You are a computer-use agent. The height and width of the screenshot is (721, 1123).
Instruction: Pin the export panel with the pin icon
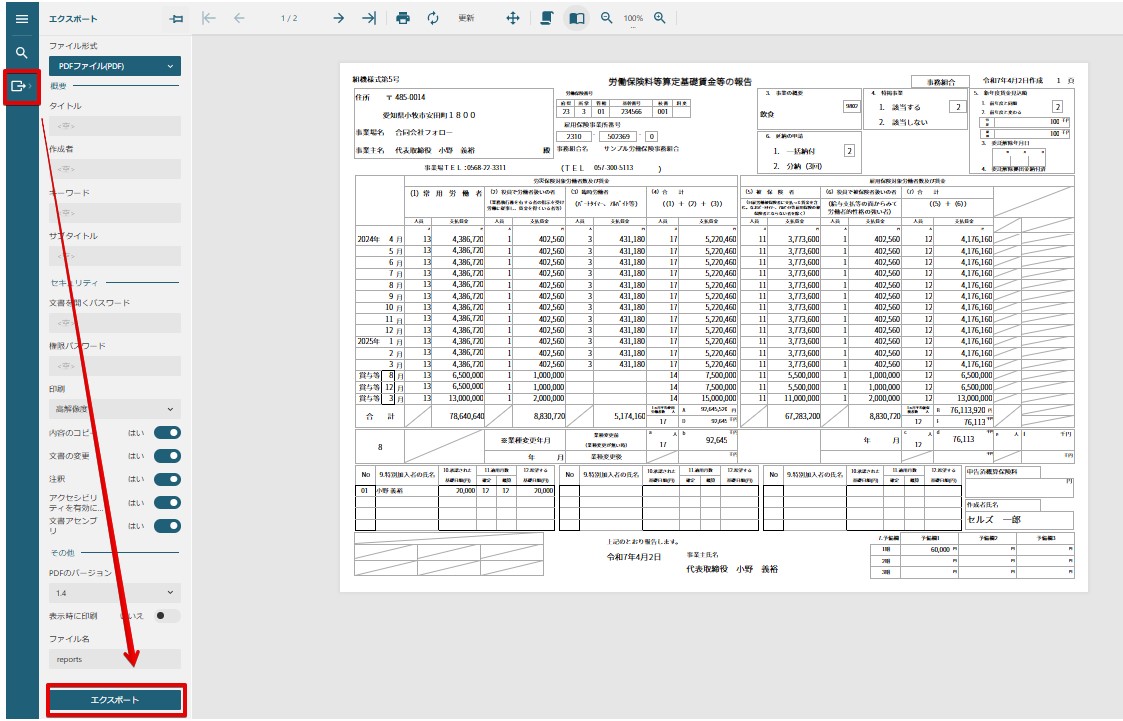(x=175, y=19)
